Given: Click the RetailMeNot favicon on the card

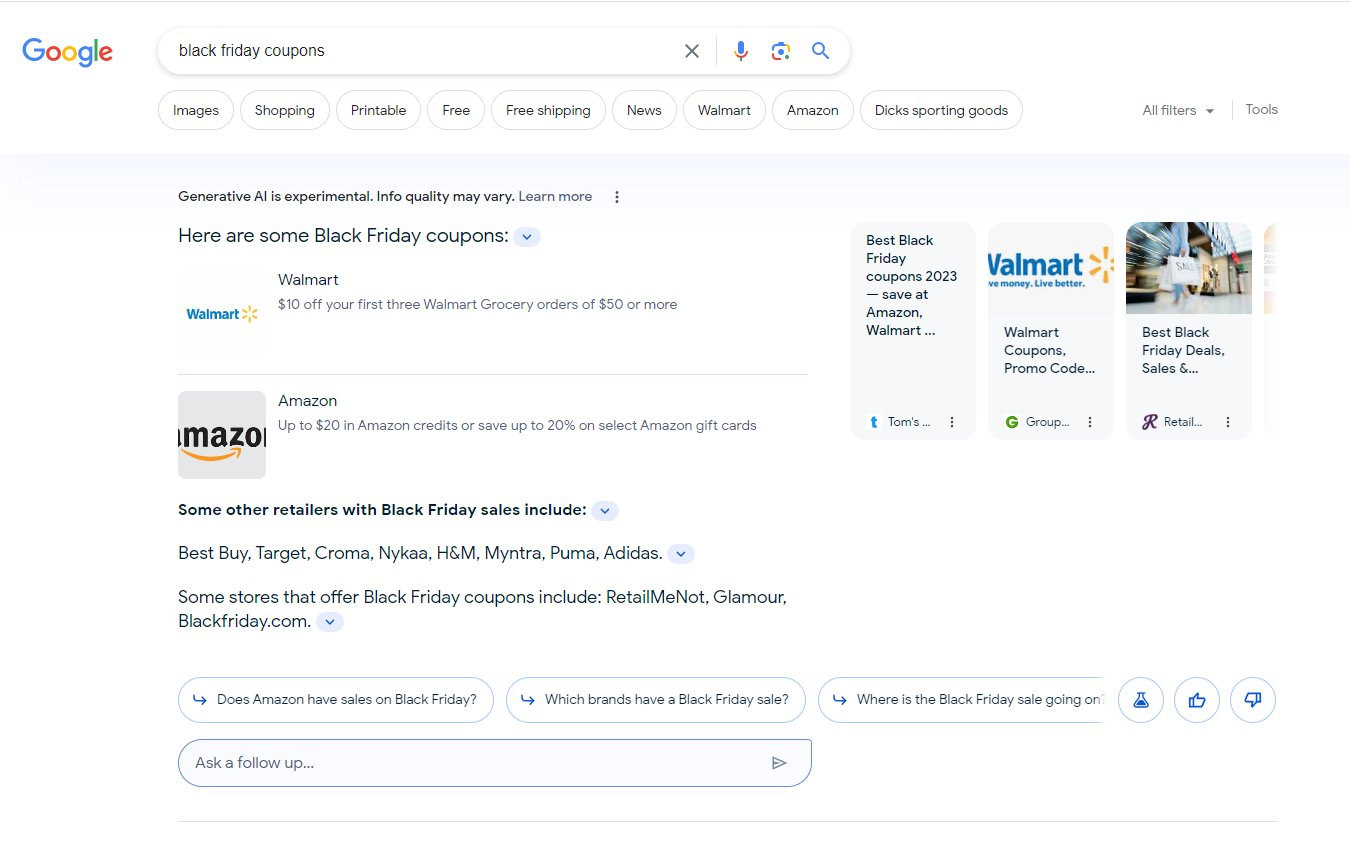Looking at the screenshot, I should click(x=1150, y=422).
